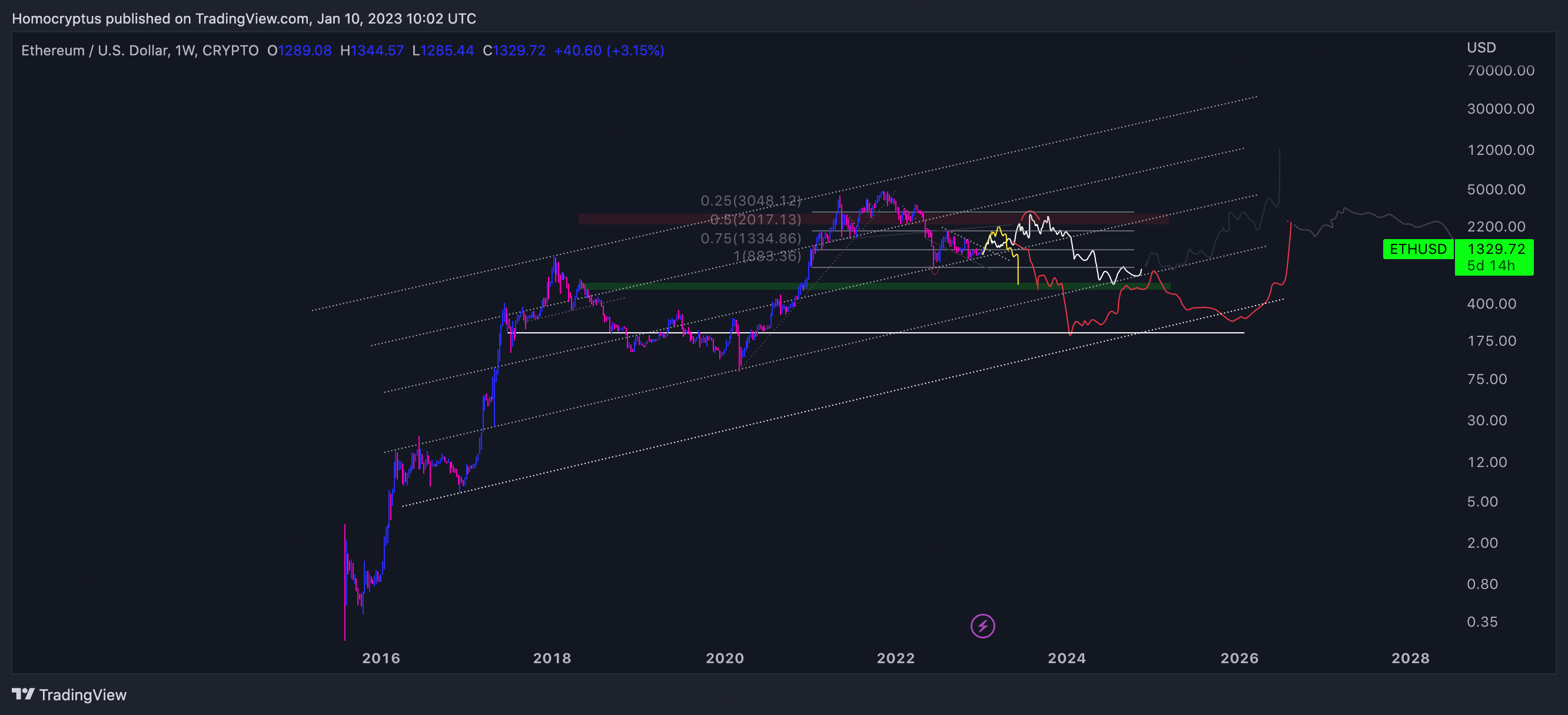Screen dimensions: 1568x715
Task: Click the open value O1289.08
Action: click(x=300, y=51)
